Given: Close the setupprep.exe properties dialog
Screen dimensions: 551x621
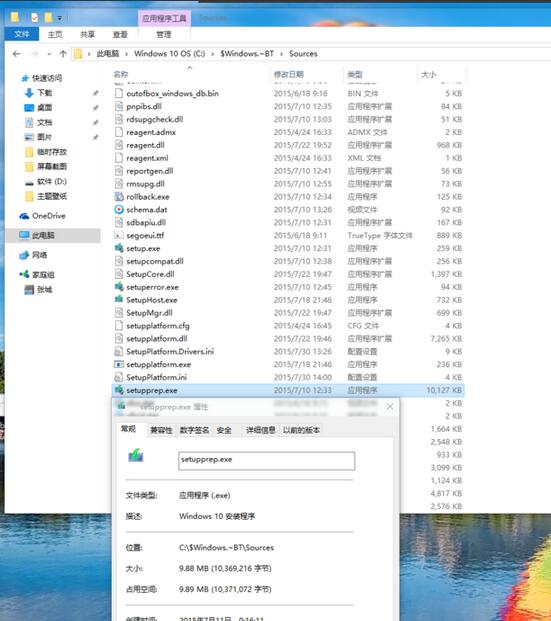Looking at the screenshot, I should pyautogui.click(x=390, y=407).
